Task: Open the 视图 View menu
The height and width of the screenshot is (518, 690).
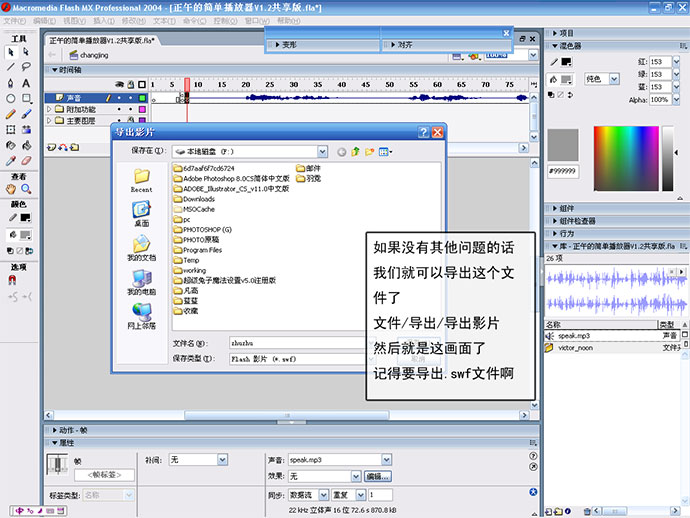Action: point(74,21)
